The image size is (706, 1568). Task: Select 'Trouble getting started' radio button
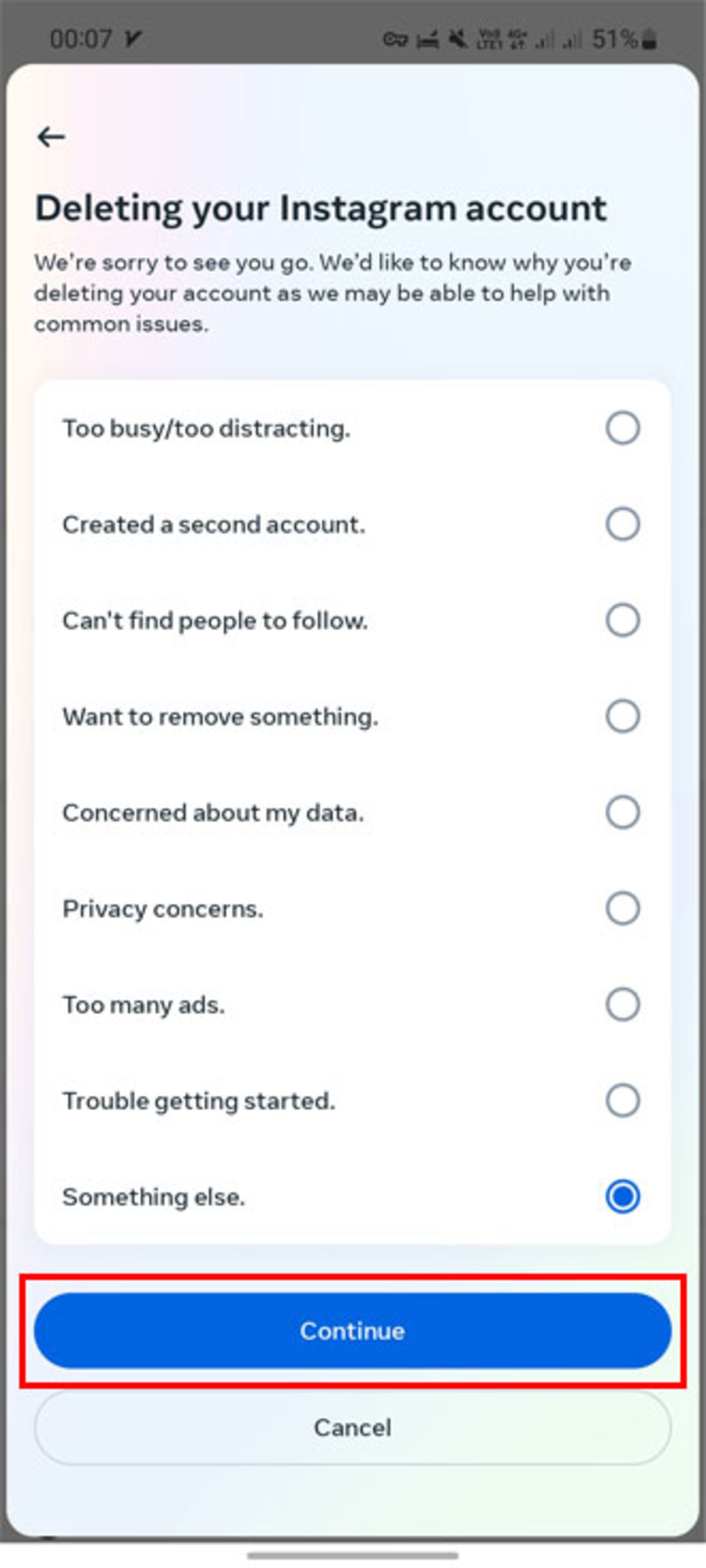(x=623, y=1101)
